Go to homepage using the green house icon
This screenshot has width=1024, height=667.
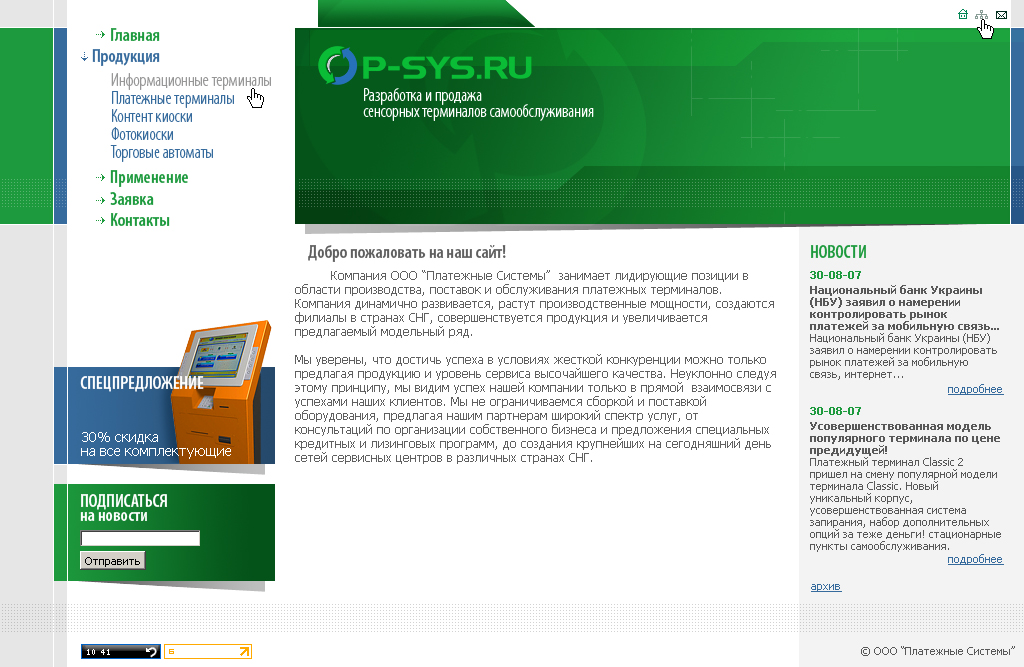tap(963, 14)
